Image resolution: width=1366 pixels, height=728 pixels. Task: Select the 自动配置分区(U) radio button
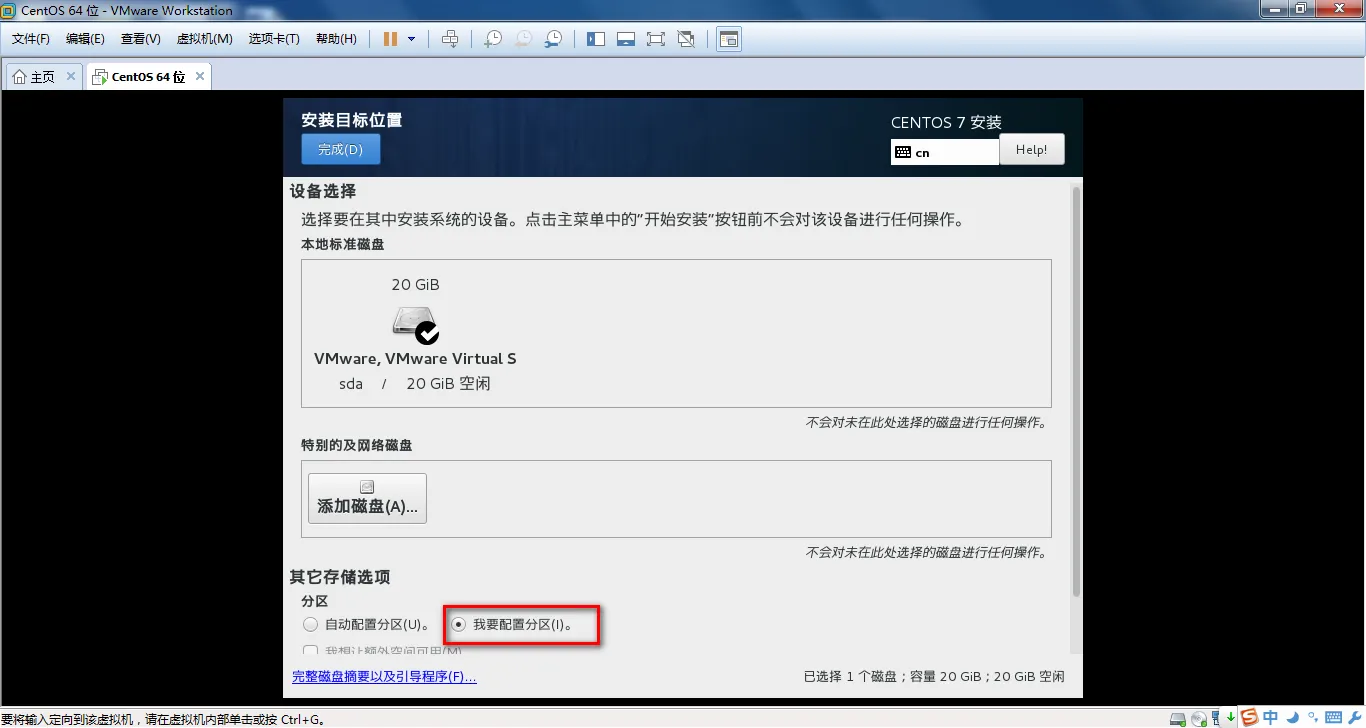point(310,625)
